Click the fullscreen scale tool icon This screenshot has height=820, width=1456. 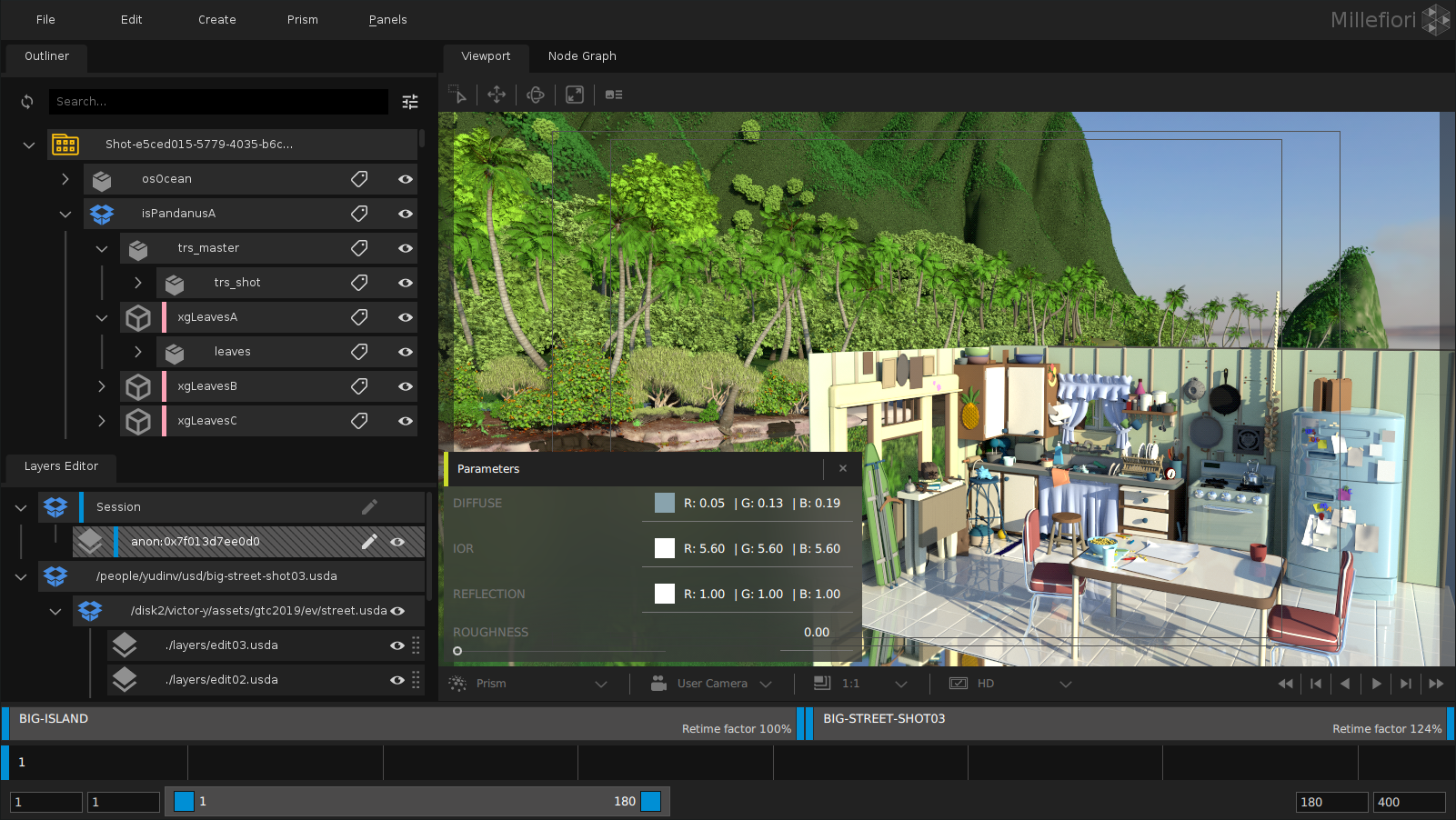click(575, 95)
